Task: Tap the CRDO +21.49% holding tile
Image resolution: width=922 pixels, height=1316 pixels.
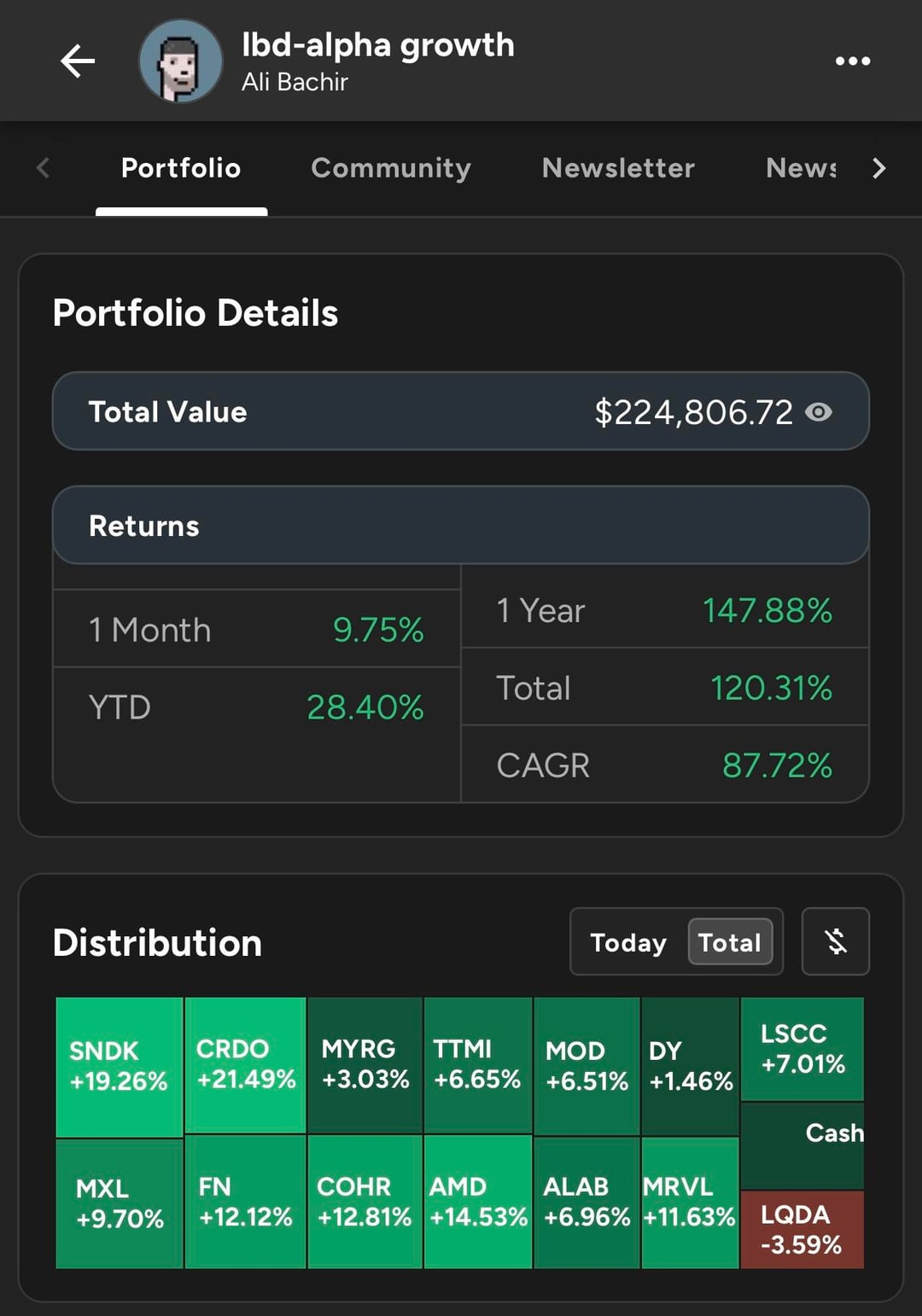Action: tap(246, 1064)
